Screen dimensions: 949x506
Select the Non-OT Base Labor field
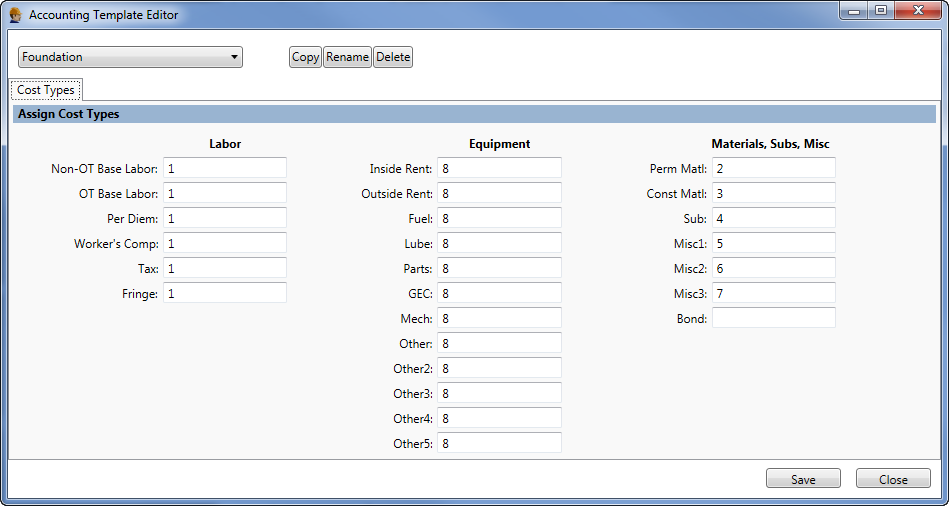225,168
